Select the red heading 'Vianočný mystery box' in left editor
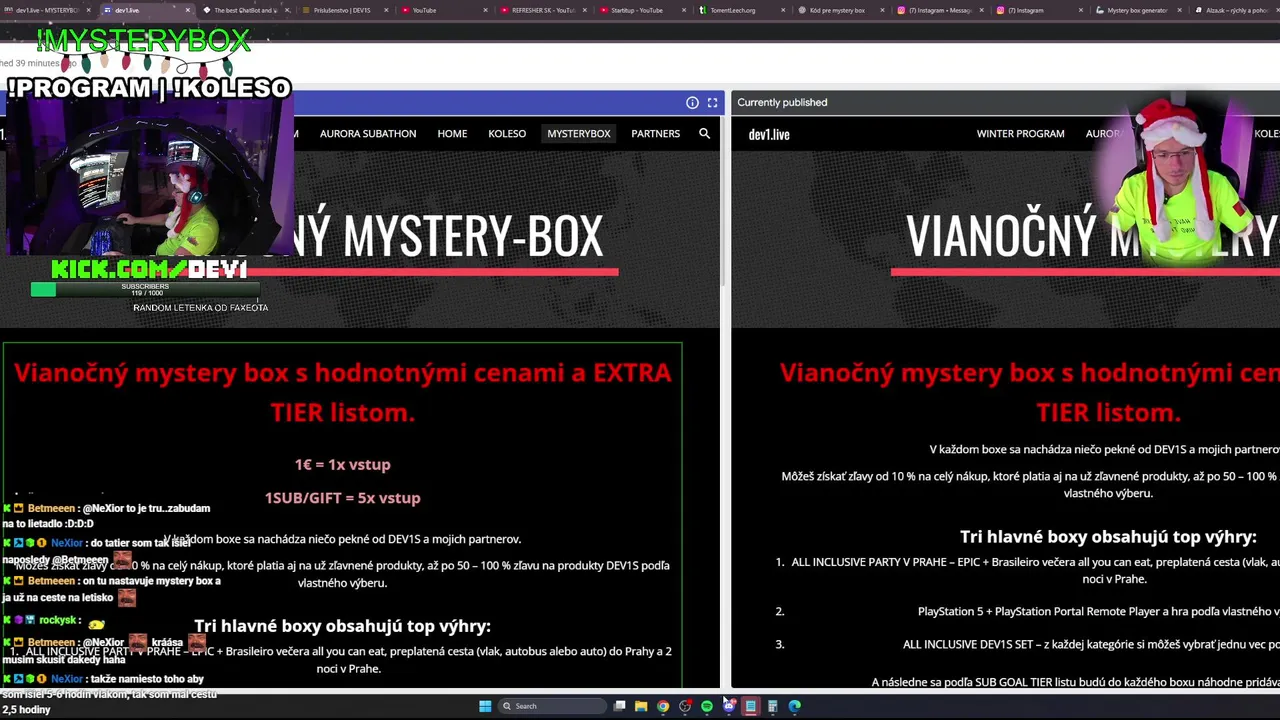Viewport: 1280px width, 720px height. (x=343, y=392)
